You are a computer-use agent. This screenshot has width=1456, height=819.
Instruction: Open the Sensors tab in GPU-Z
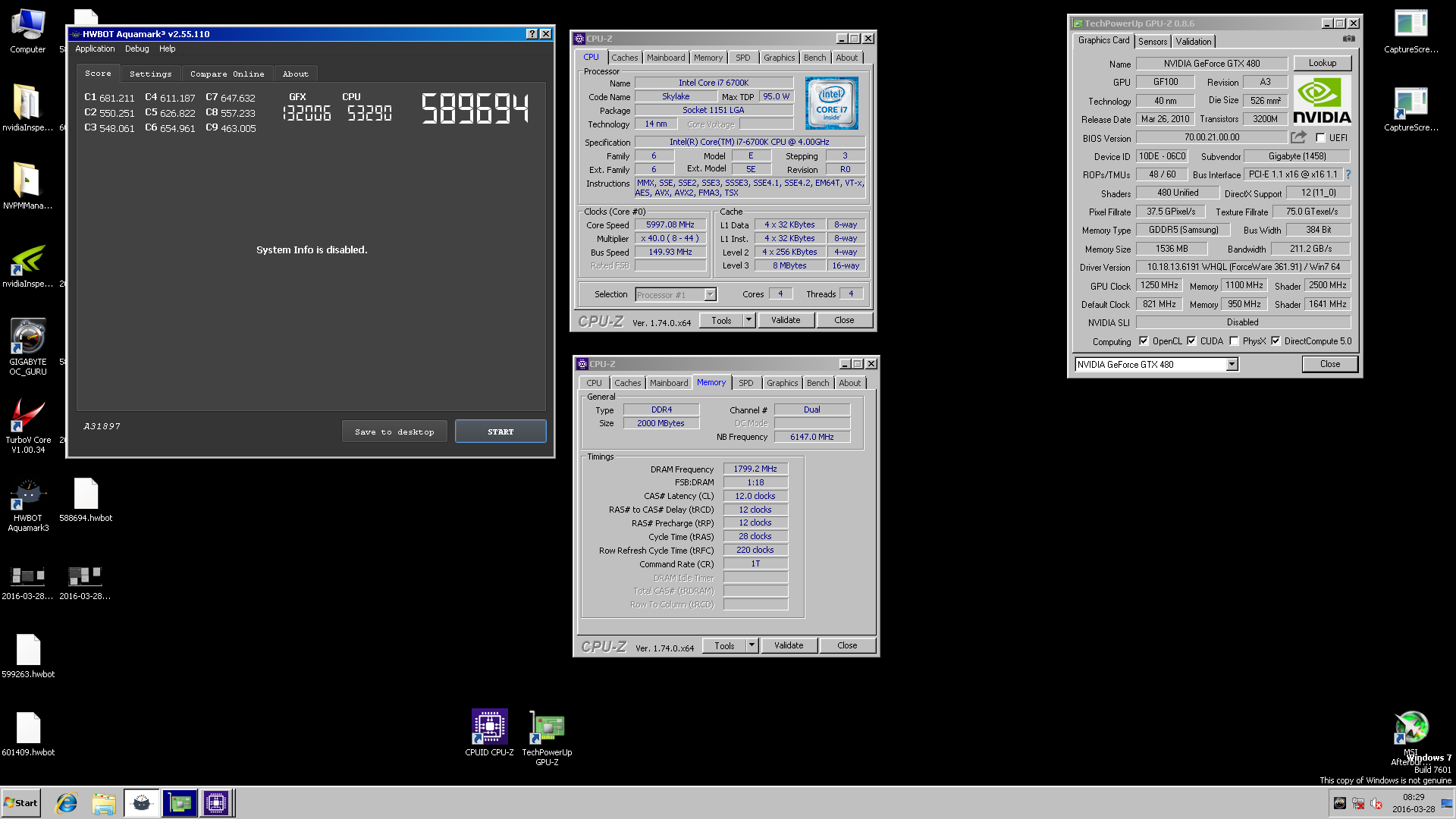point(1152,41)
